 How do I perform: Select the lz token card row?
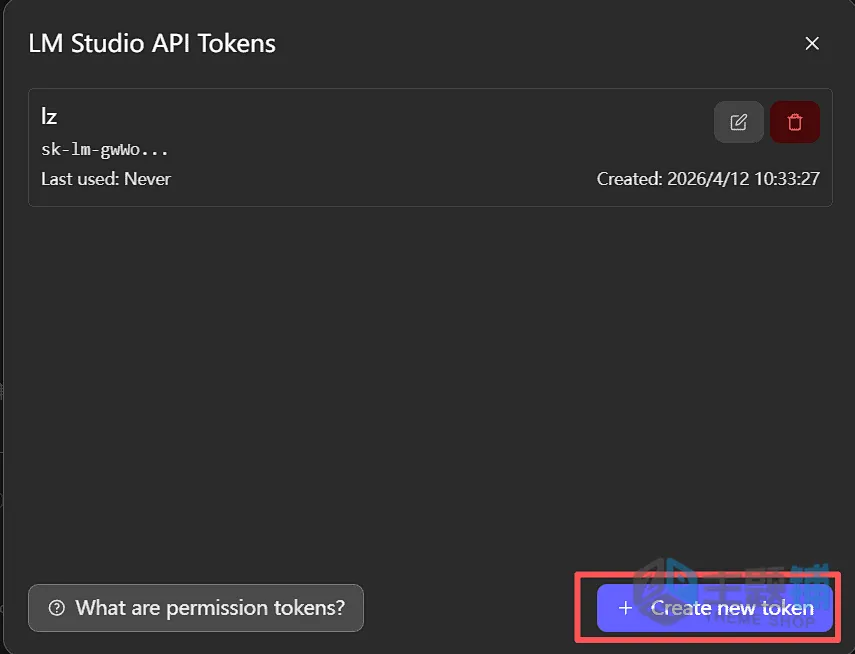coord(430,147)
